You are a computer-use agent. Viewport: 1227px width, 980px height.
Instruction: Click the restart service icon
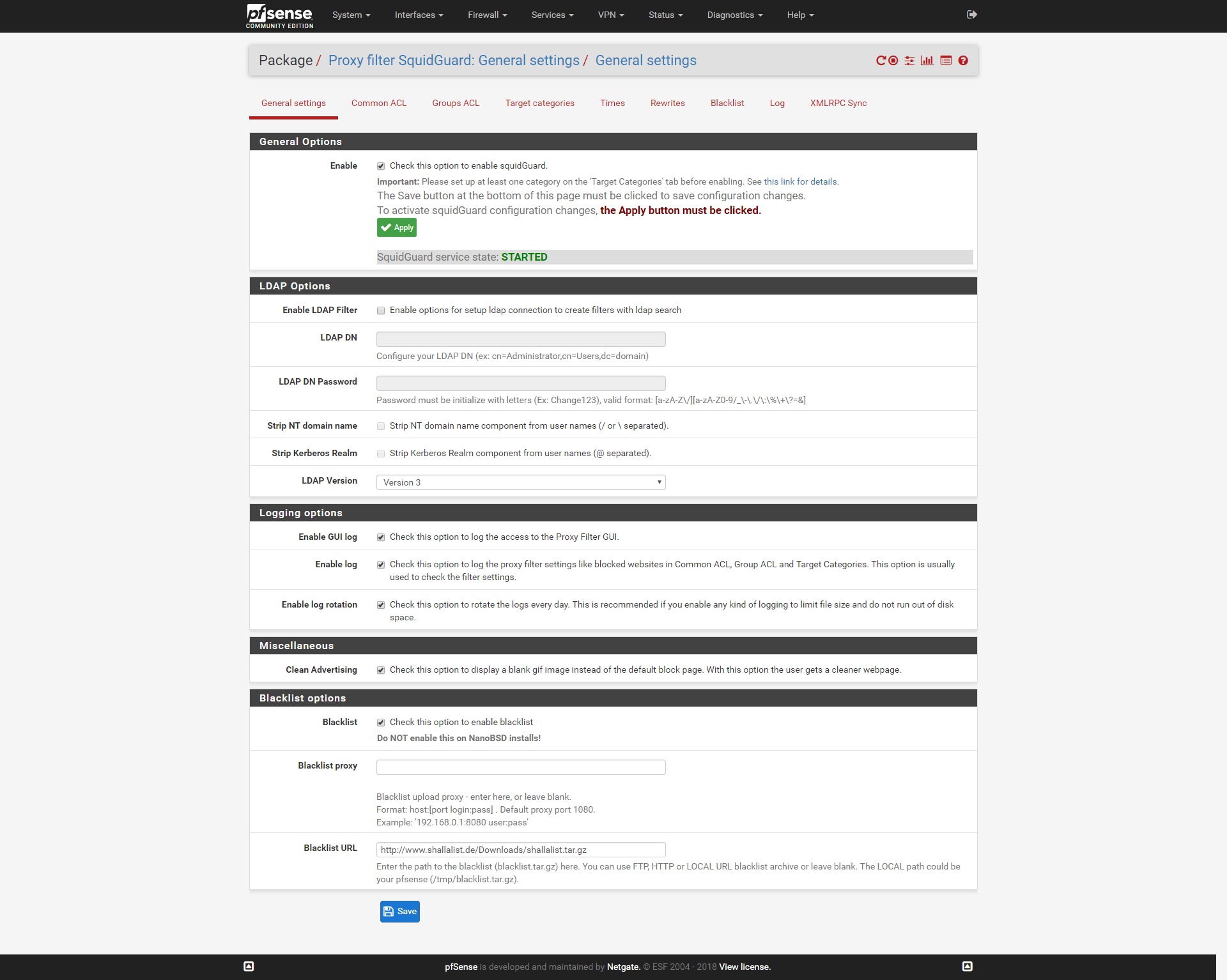click(x=881, y=61)
